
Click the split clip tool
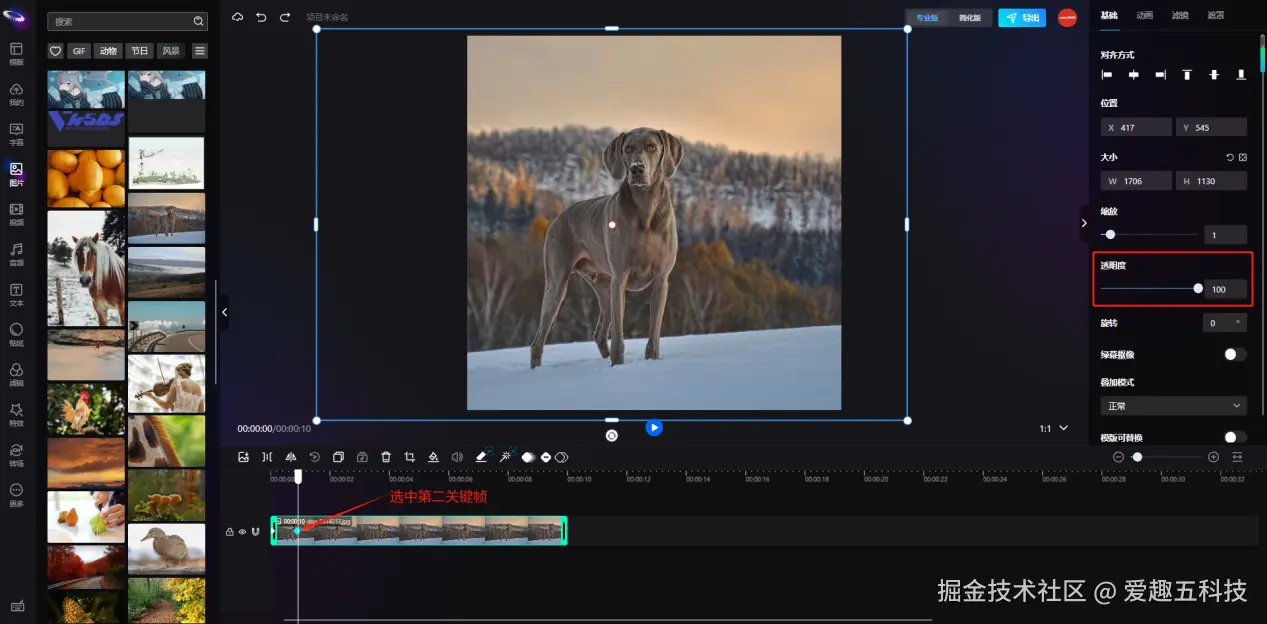tap(267, 457)
